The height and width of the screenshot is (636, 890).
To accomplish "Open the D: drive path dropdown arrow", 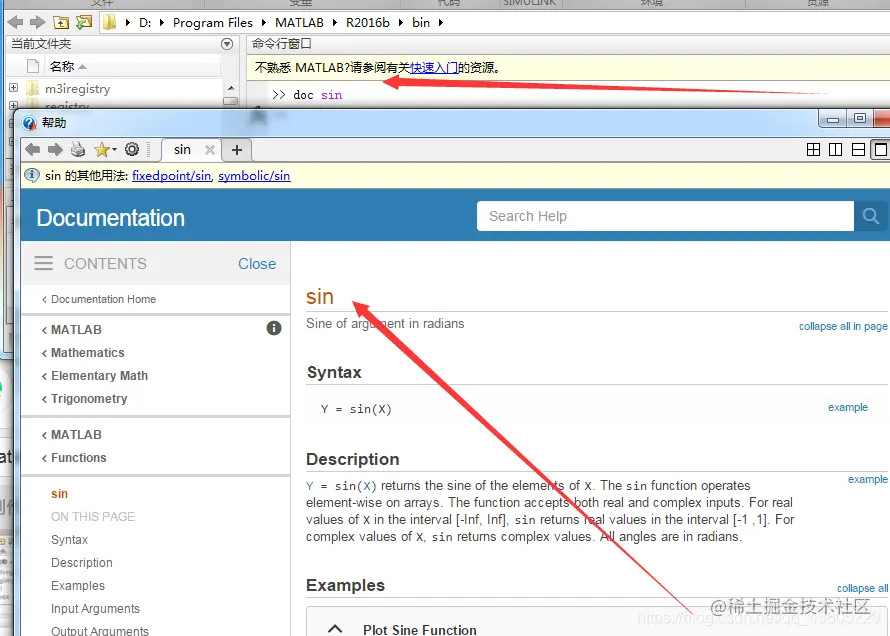I will tap(162, 23).
